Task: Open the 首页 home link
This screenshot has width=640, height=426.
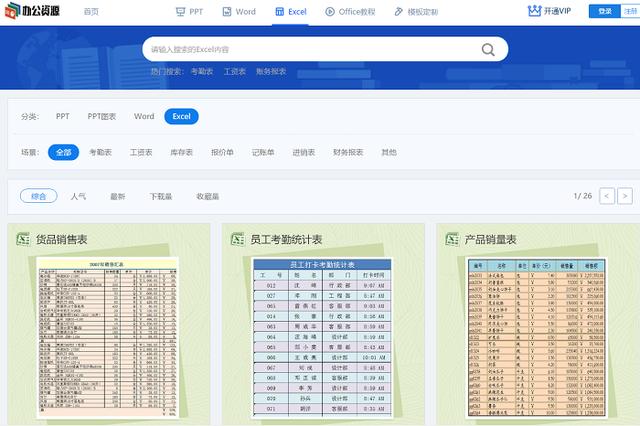Action: [91, 11]
